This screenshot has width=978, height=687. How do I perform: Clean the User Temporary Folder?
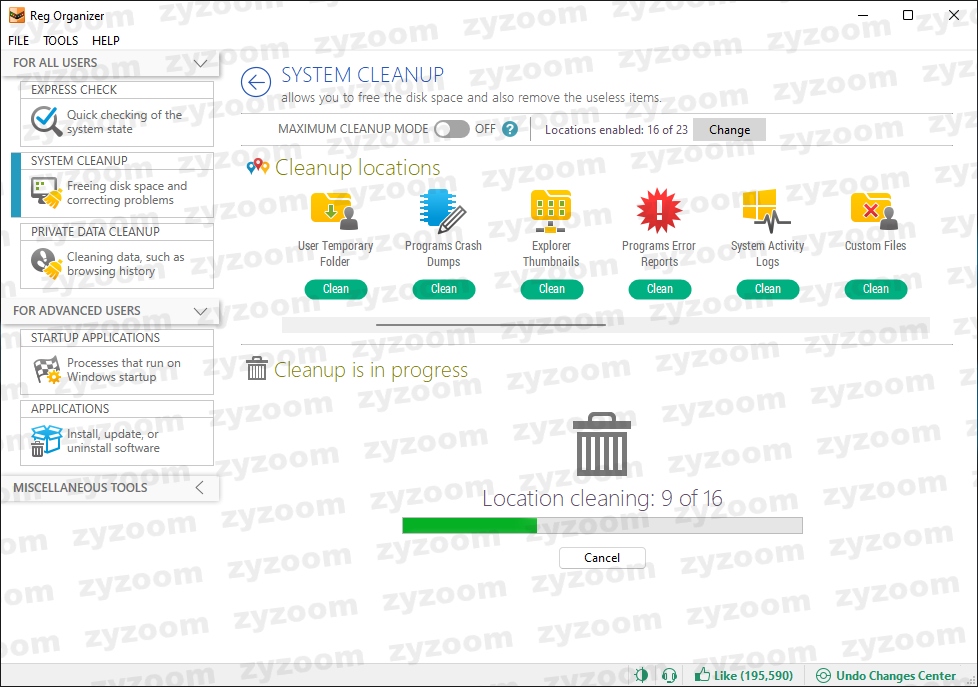(x=336, y=289)
